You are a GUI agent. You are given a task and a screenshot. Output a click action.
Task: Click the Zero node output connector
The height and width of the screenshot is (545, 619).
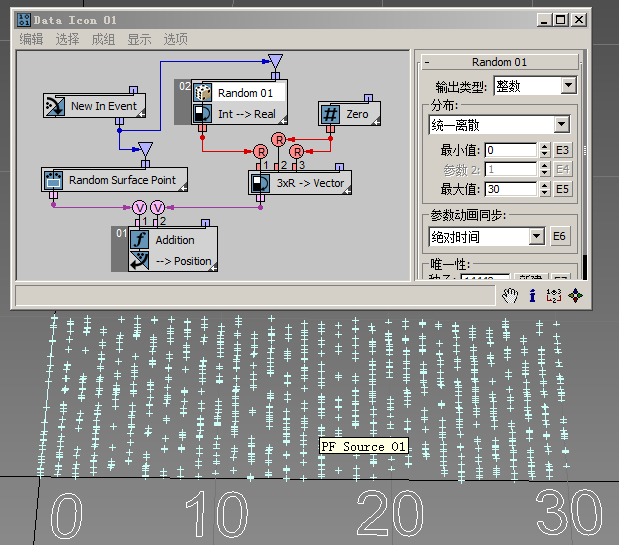click(x=330, y=129)
